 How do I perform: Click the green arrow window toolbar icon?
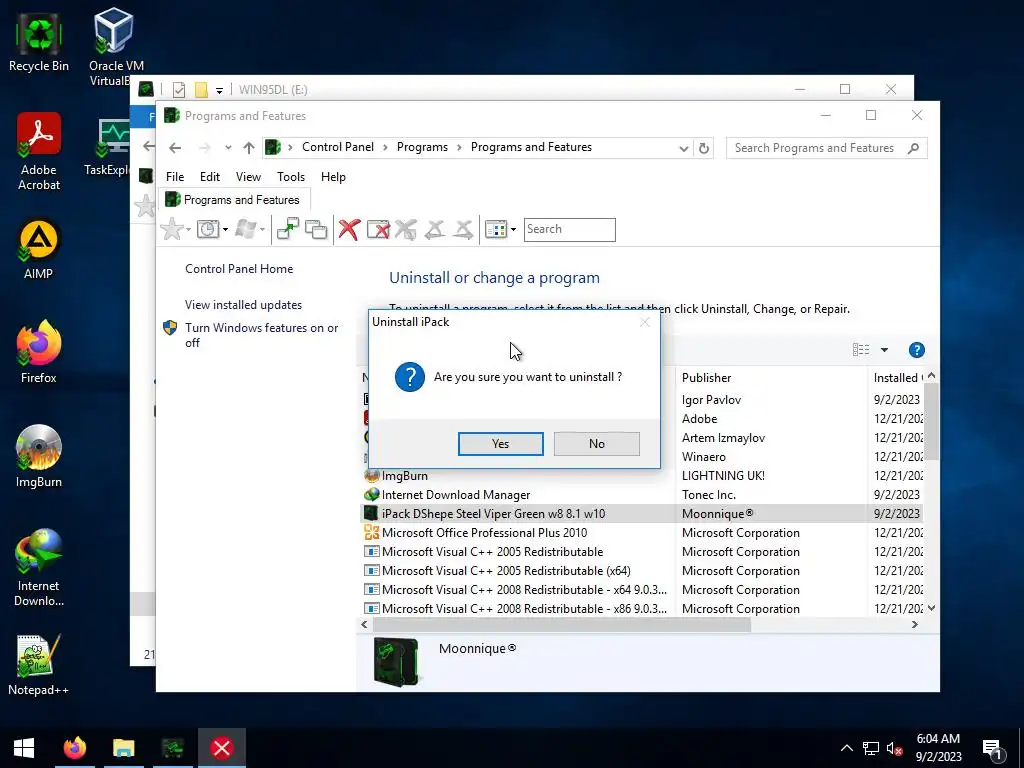287,229
